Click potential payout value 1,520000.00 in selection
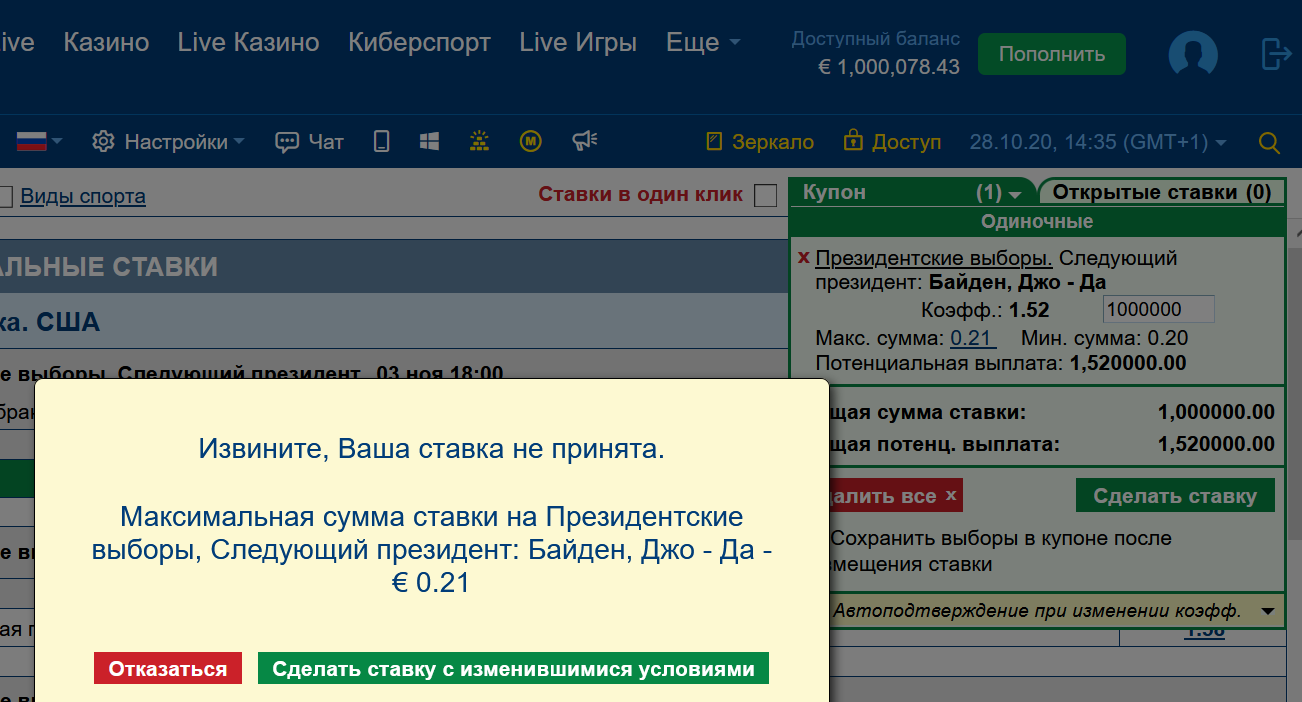The image size is (1302, 702). coord(1128,363)
